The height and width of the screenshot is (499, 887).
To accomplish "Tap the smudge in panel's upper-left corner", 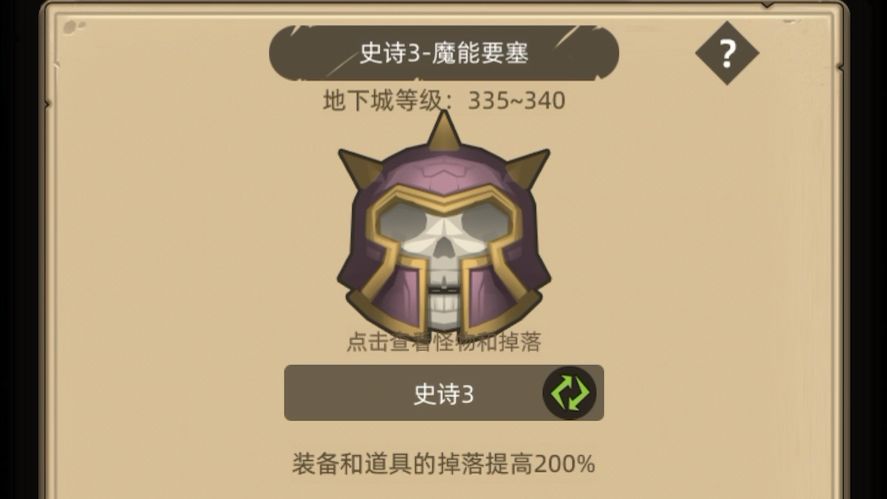I will click(x=74, y=27).
